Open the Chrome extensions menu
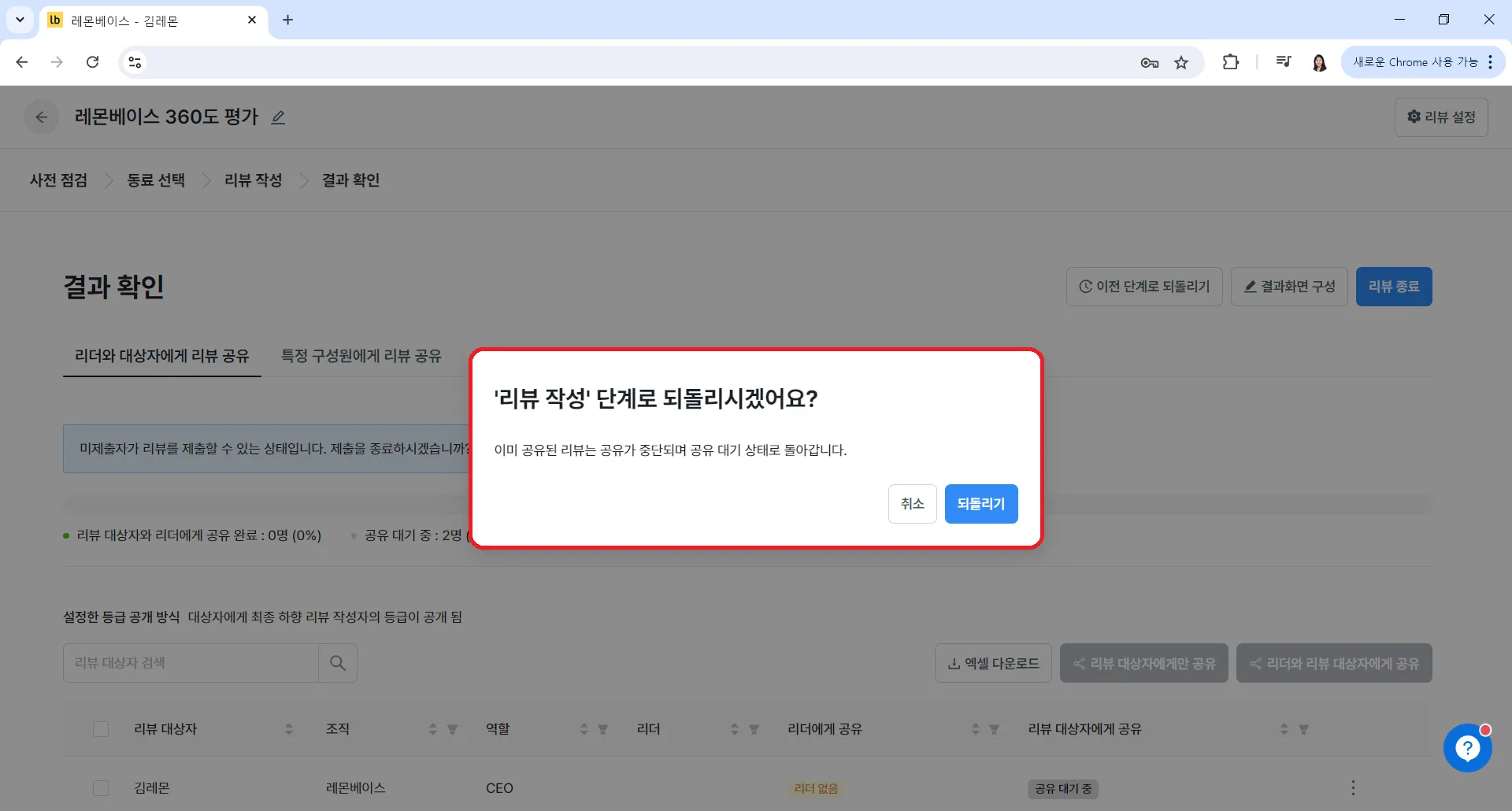 coord(1231,62)
